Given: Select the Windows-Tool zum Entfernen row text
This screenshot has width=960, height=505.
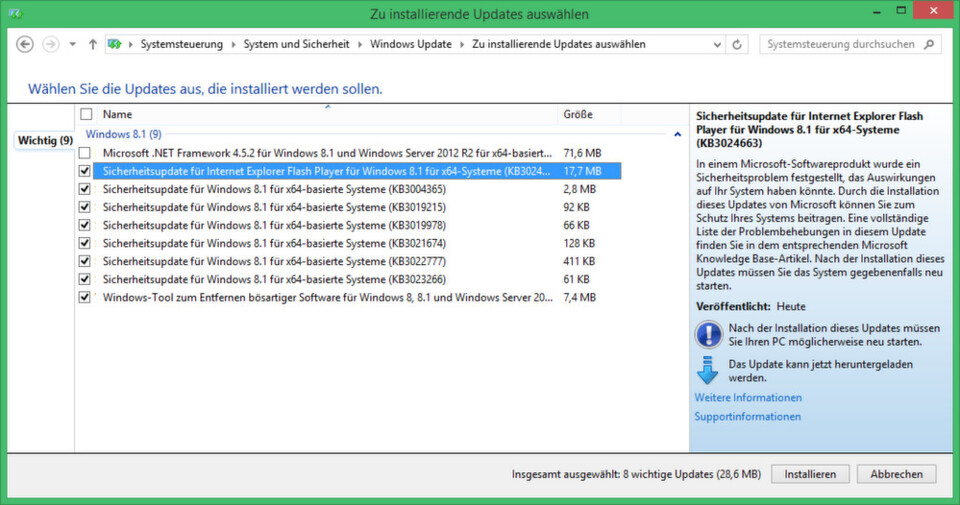Looking at the screenshot, I should click(328, 297).
